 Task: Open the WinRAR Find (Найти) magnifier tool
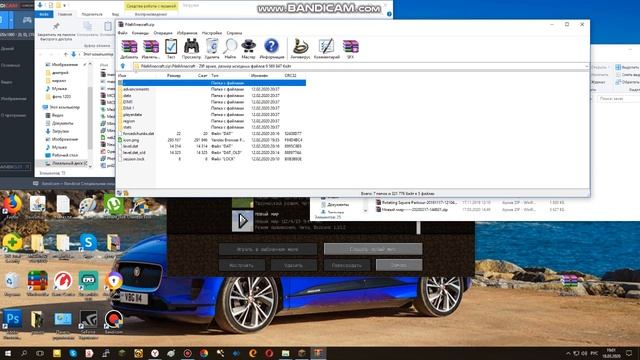coord(230,49)
